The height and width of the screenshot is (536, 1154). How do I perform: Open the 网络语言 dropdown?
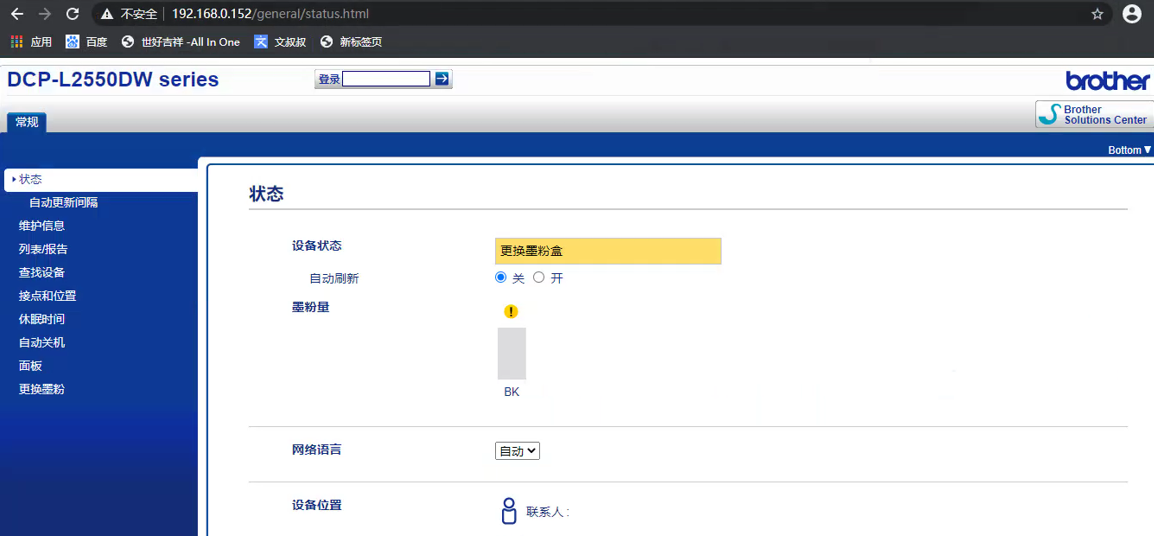click(x=517, y=451)
